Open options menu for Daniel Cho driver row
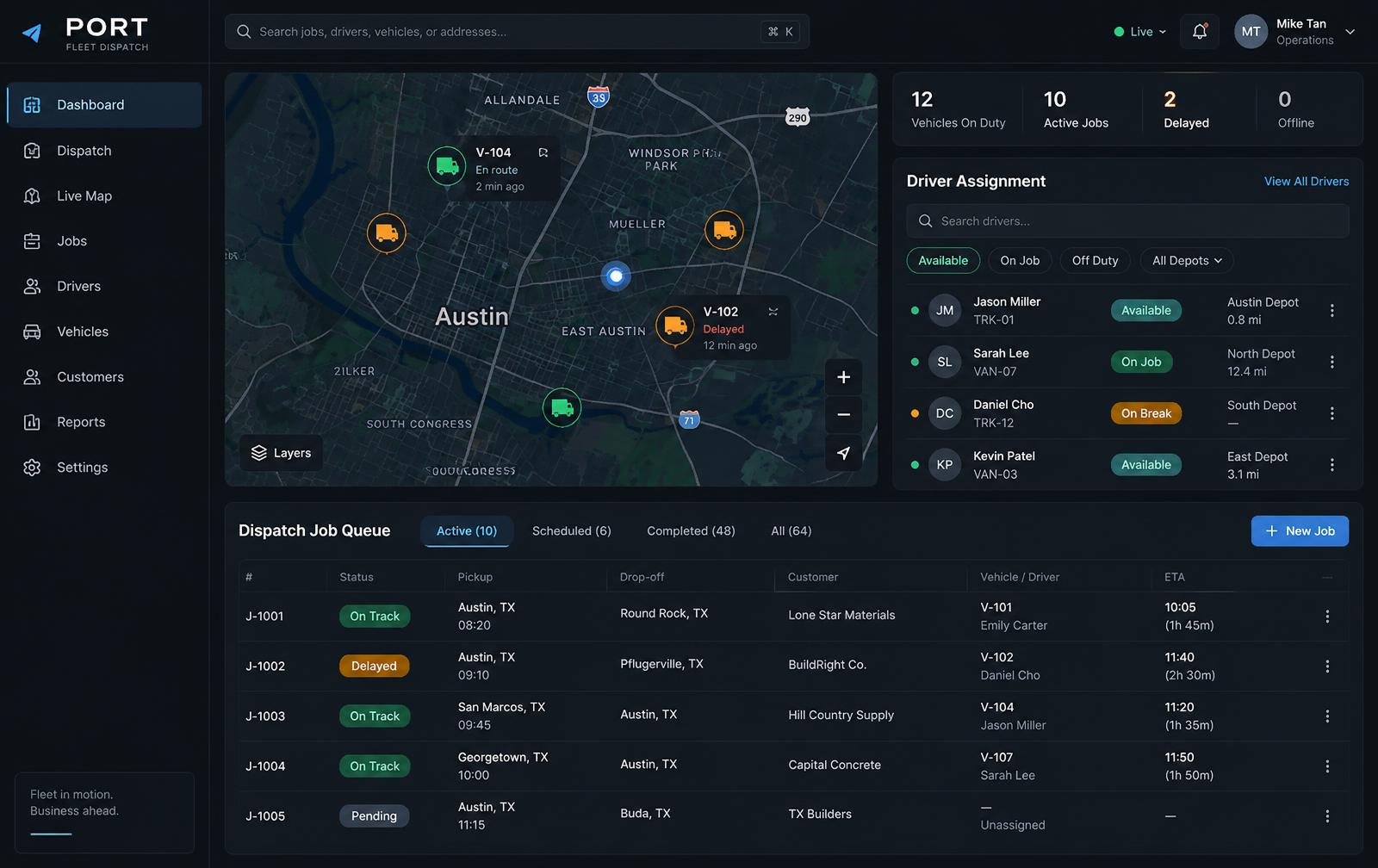This screenshot has width=1378, height=868. click(1331, 413)
